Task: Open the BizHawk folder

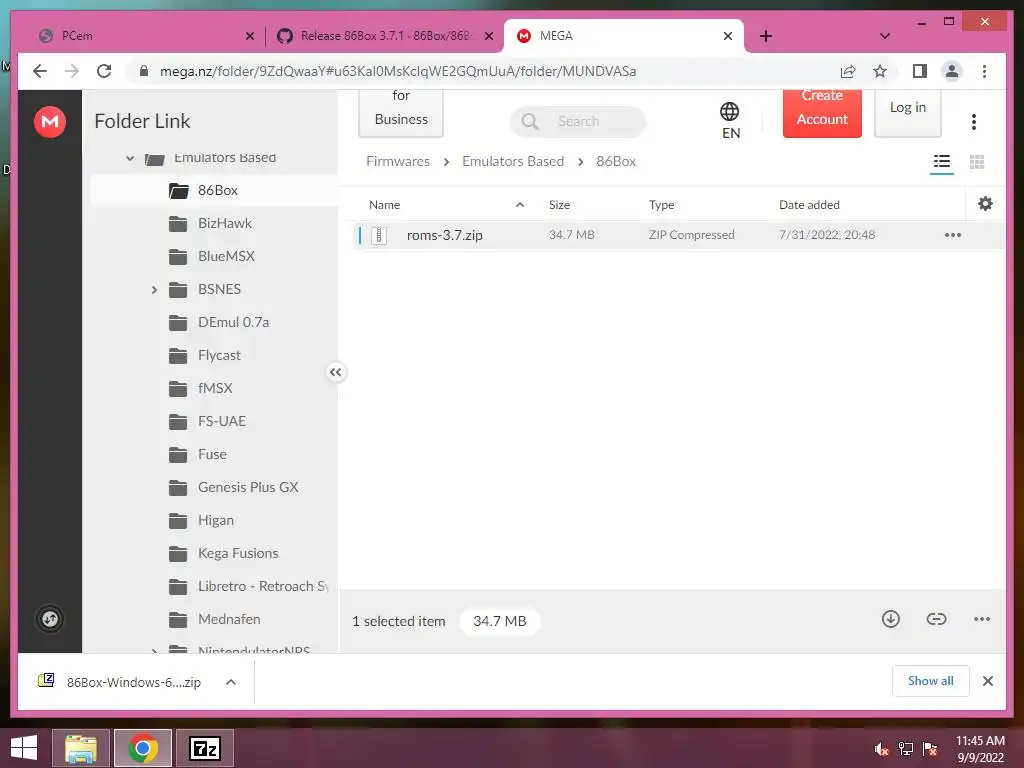Action: [225, 223]
